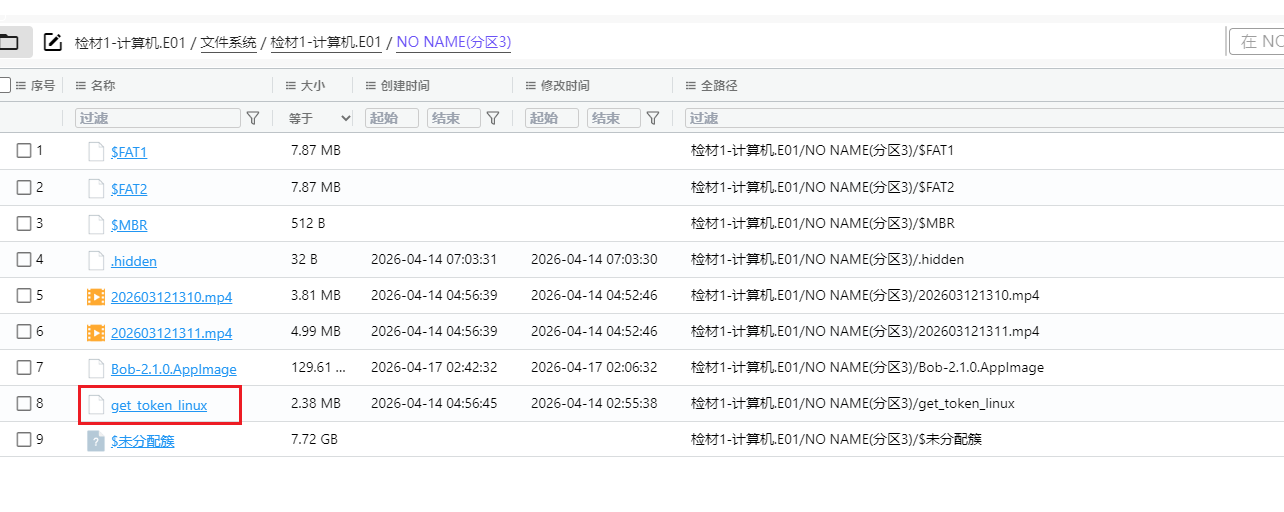Open the 大小 column header menu
The width and height of the screenshot is (1284, 512).
291,86
